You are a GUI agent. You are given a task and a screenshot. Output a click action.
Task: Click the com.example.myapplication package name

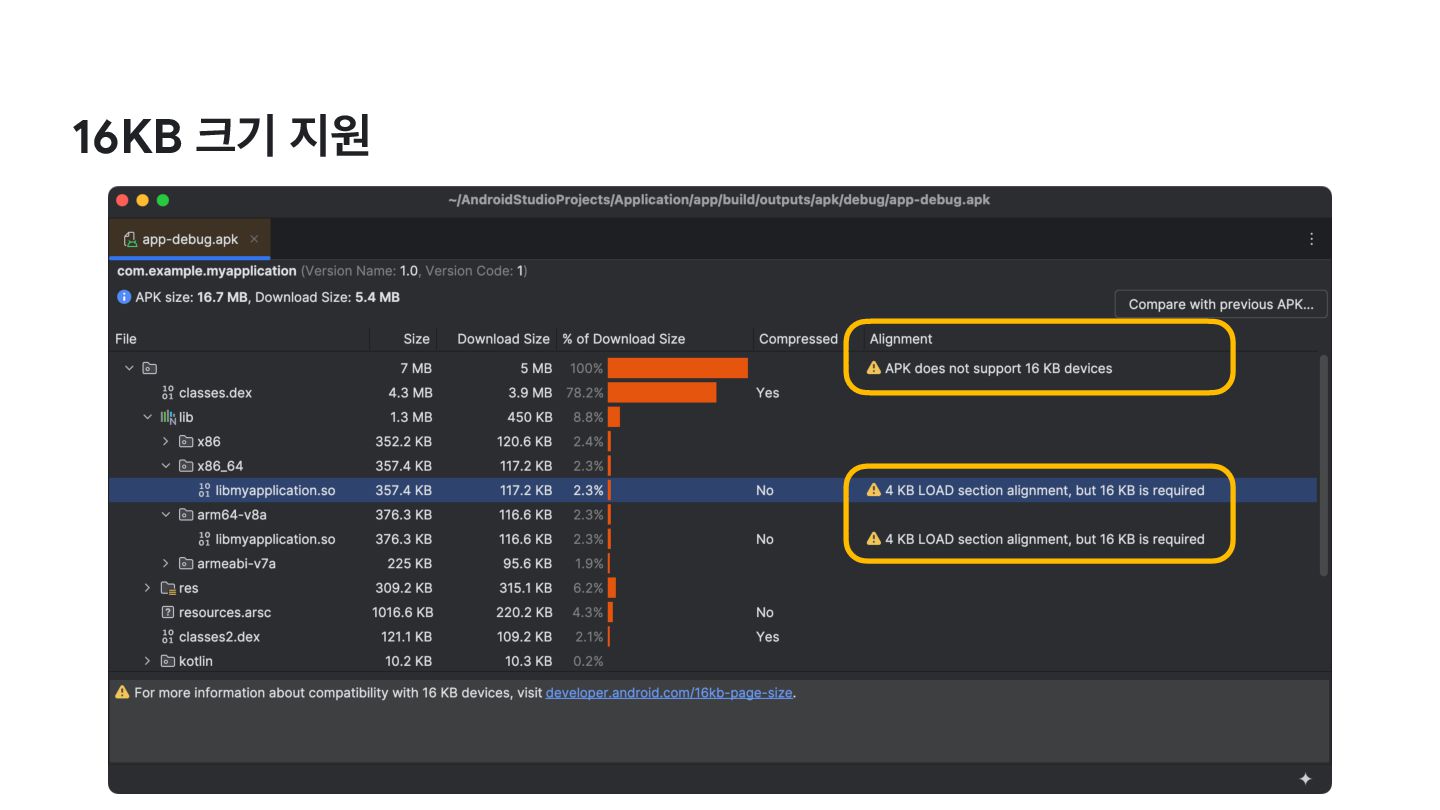(207, 271)
